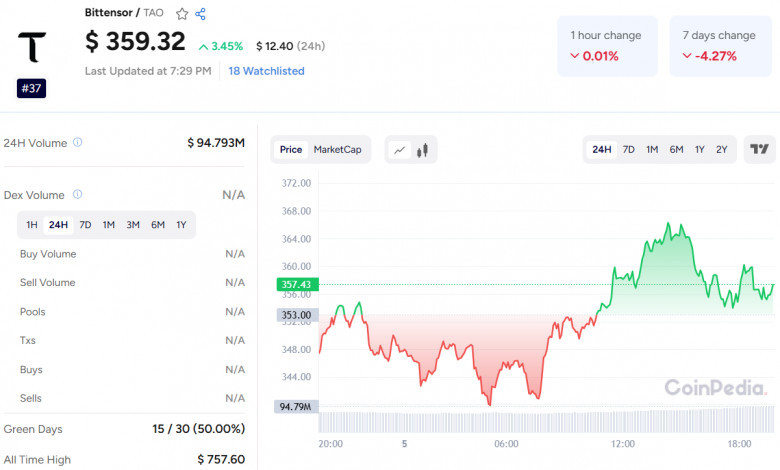Click the $ 94.793M volume value
780x470 pixels.
click(x=216, y=143)
